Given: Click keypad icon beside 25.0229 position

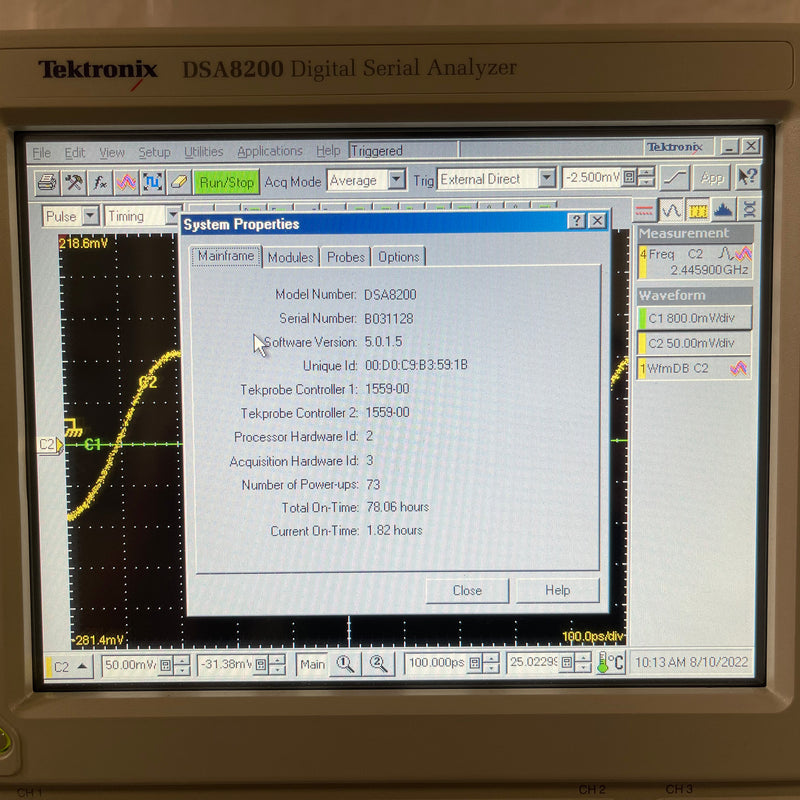Looking at the screenshot, I should [566, 662].
